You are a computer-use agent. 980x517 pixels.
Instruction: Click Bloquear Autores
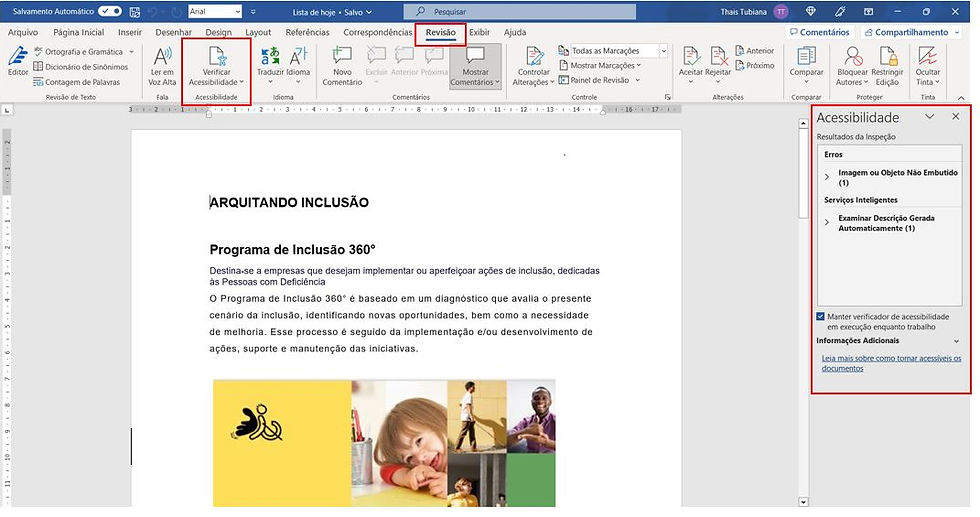click(x=852, y=66)
